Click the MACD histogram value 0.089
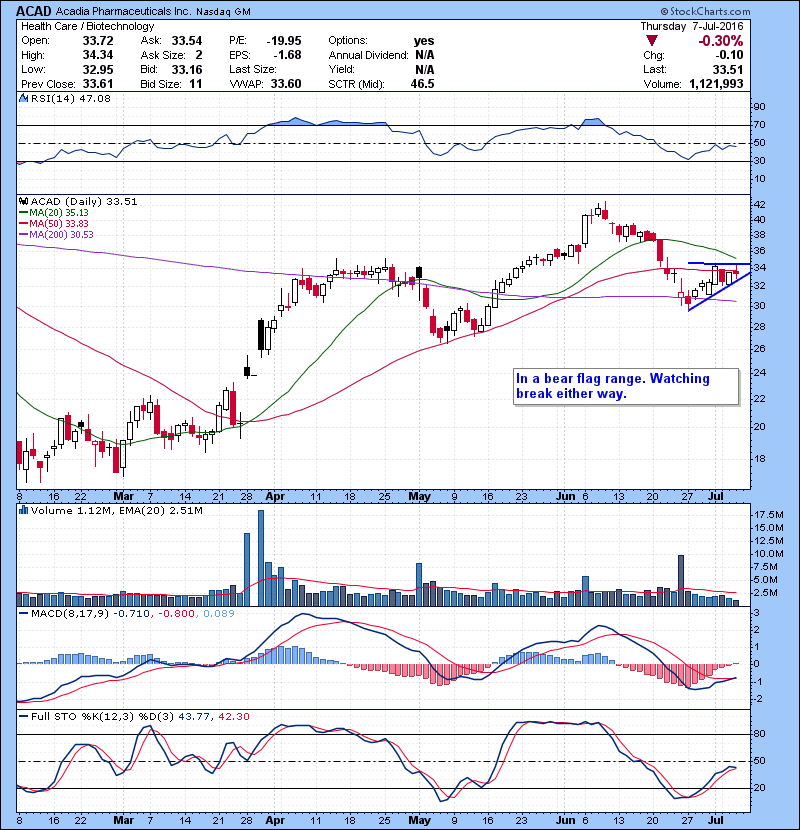This screenshot has height=830, width=800. tap(219, 614)
